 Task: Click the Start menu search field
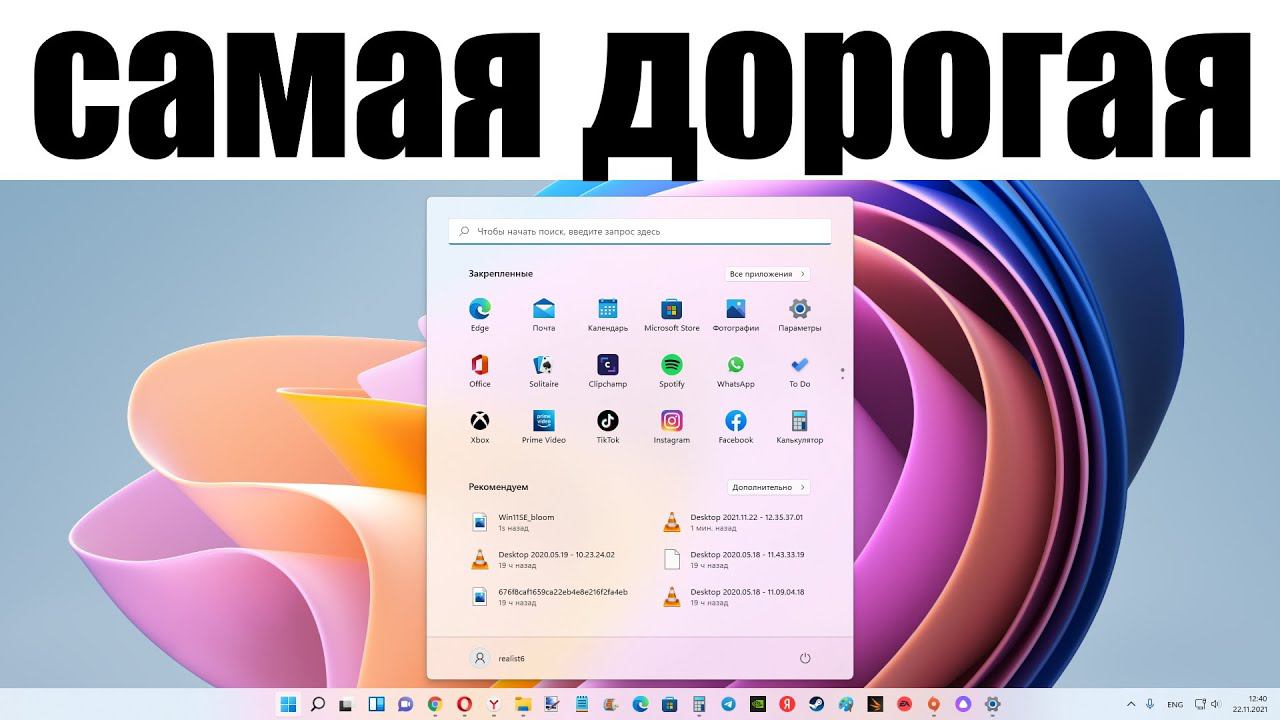click(640, 231)
